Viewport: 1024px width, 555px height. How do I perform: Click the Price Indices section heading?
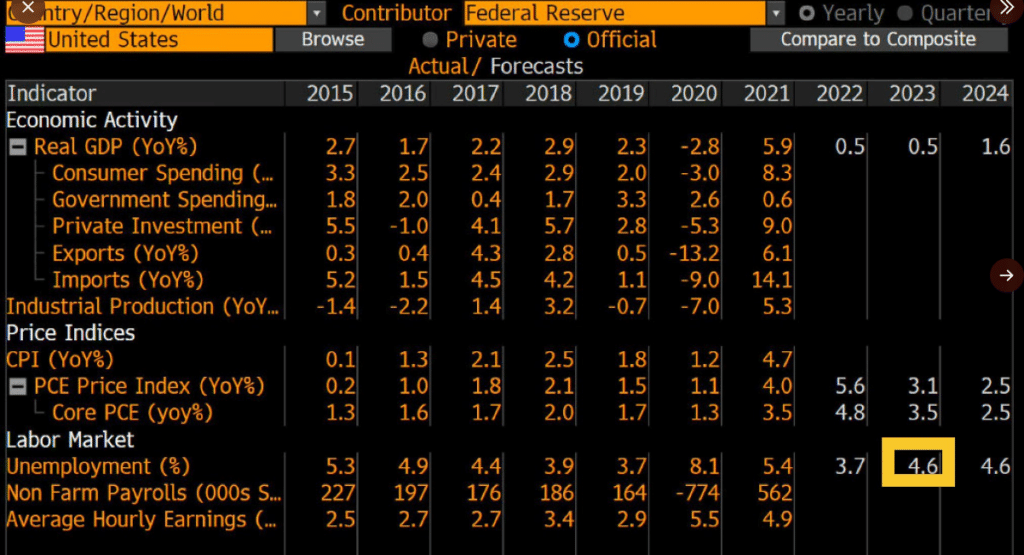point(71,333)
